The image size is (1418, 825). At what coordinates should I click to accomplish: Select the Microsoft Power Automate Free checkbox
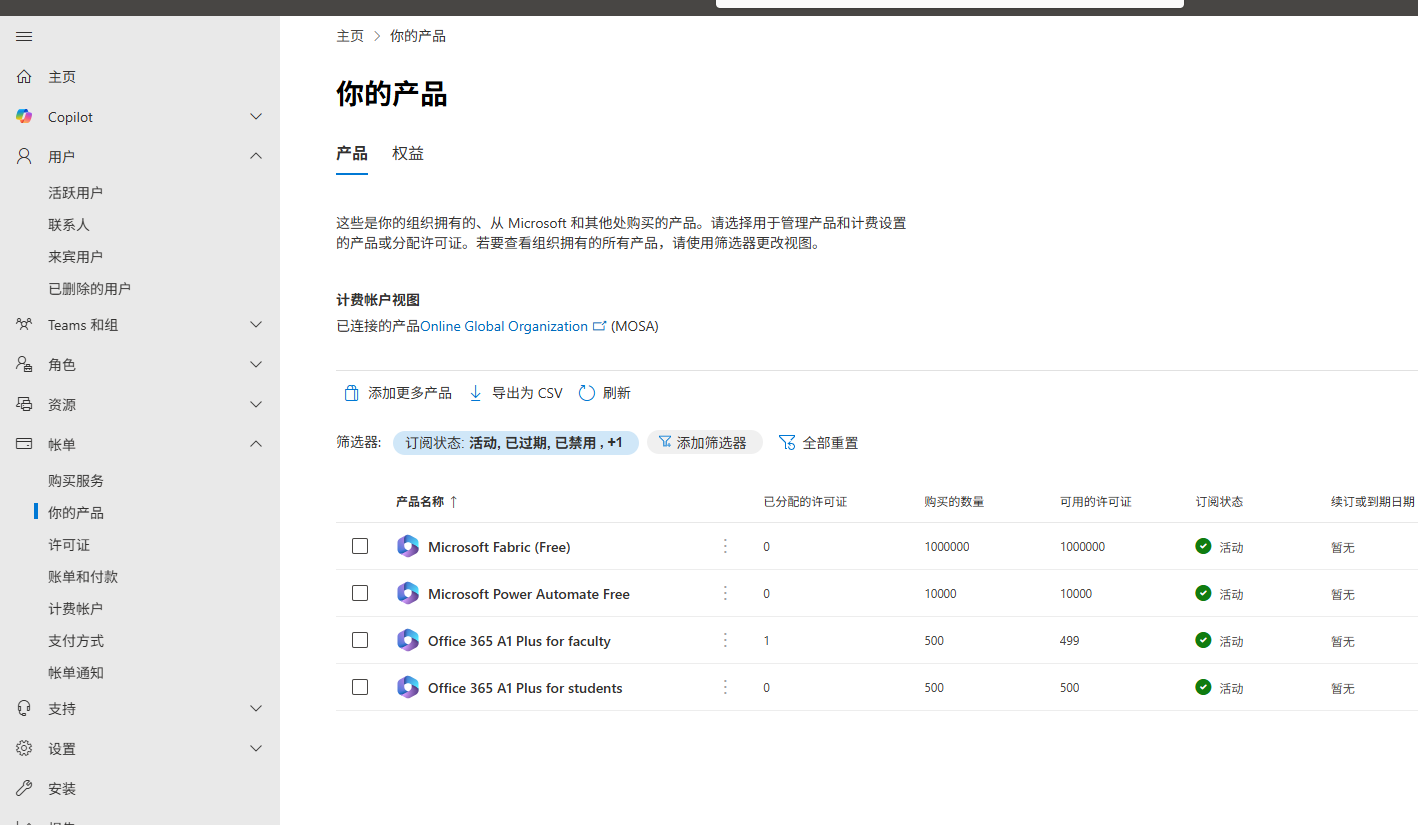point(360,593)
